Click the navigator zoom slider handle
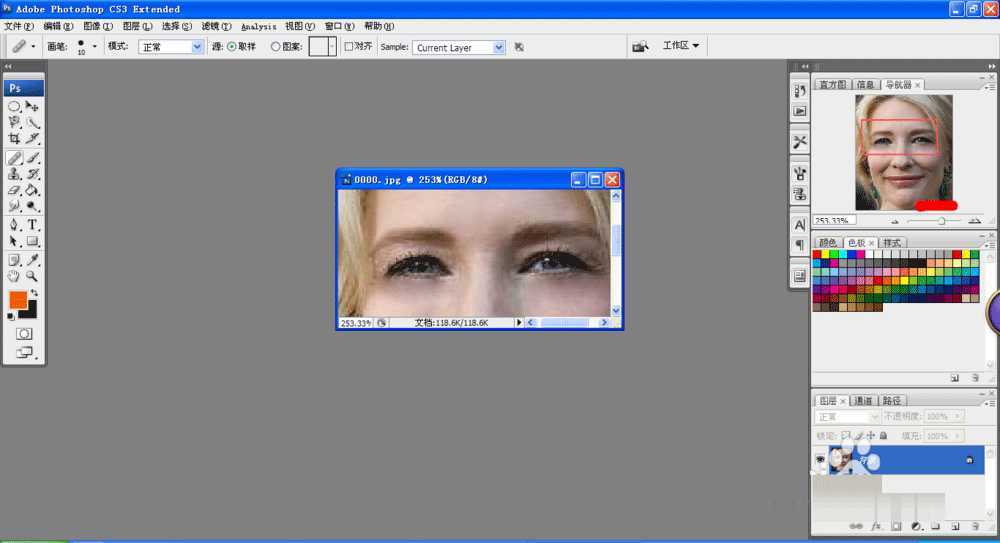The image size is (1000, 543). 941,221
